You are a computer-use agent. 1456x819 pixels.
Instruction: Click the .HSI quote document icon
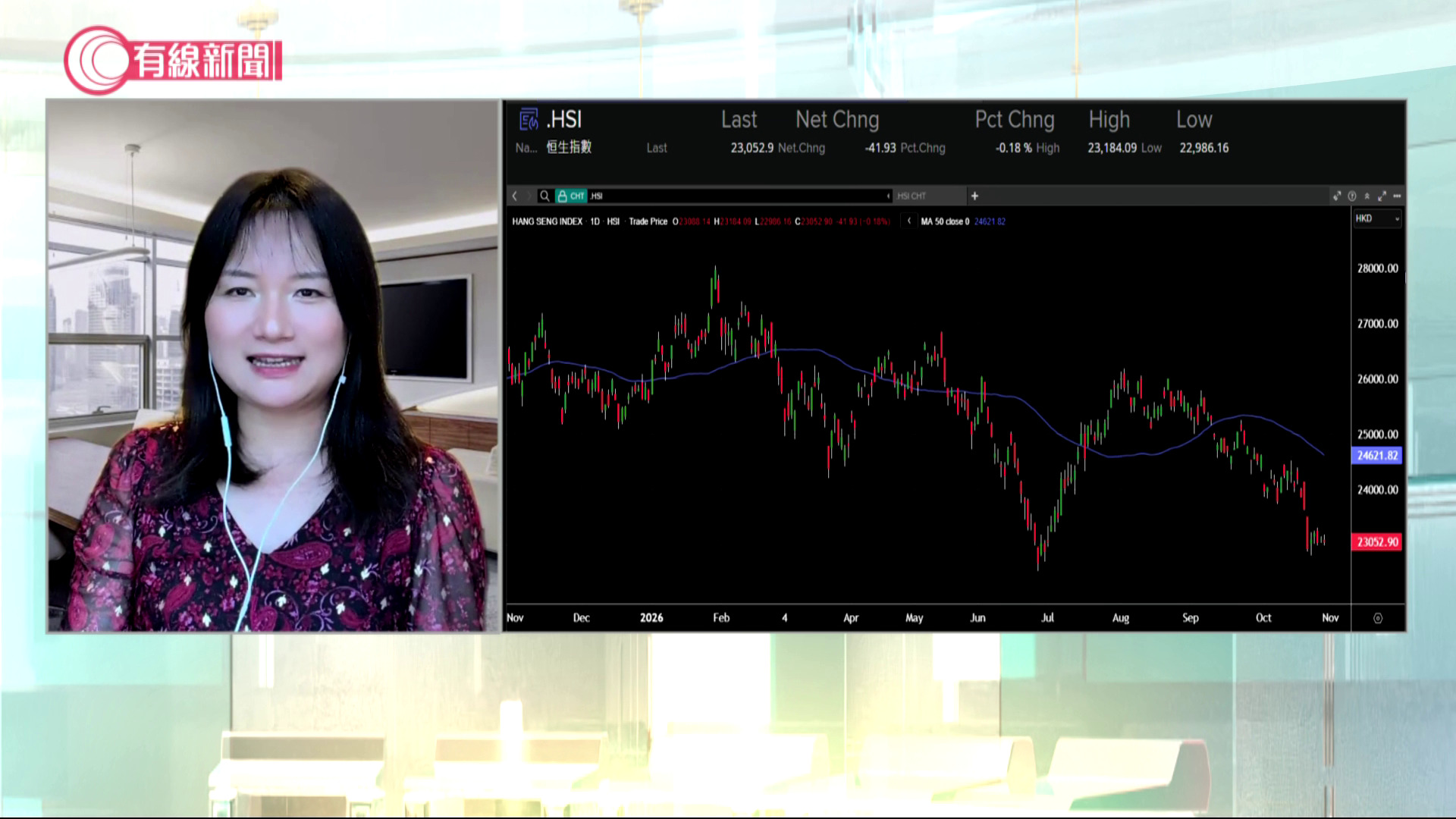tap(529, 119)
